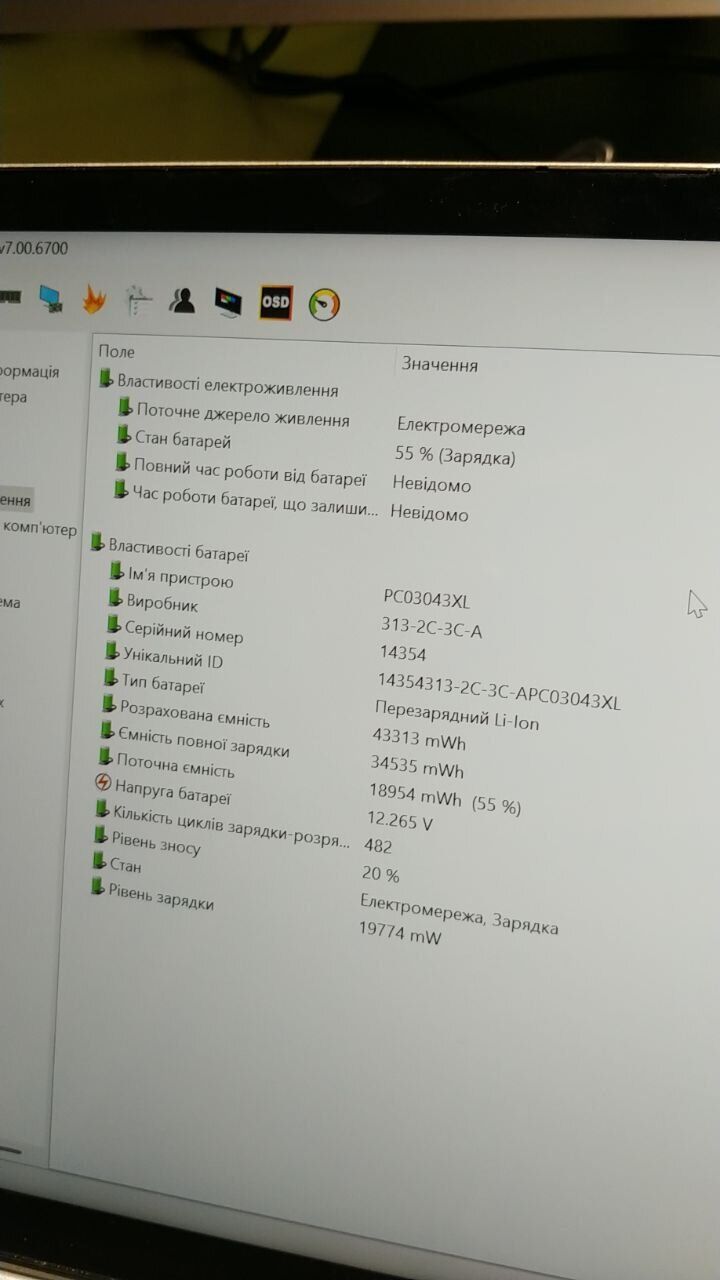The image size is (720, 1280).
Task: Click the Поле column header
Action: pos(116,352)
